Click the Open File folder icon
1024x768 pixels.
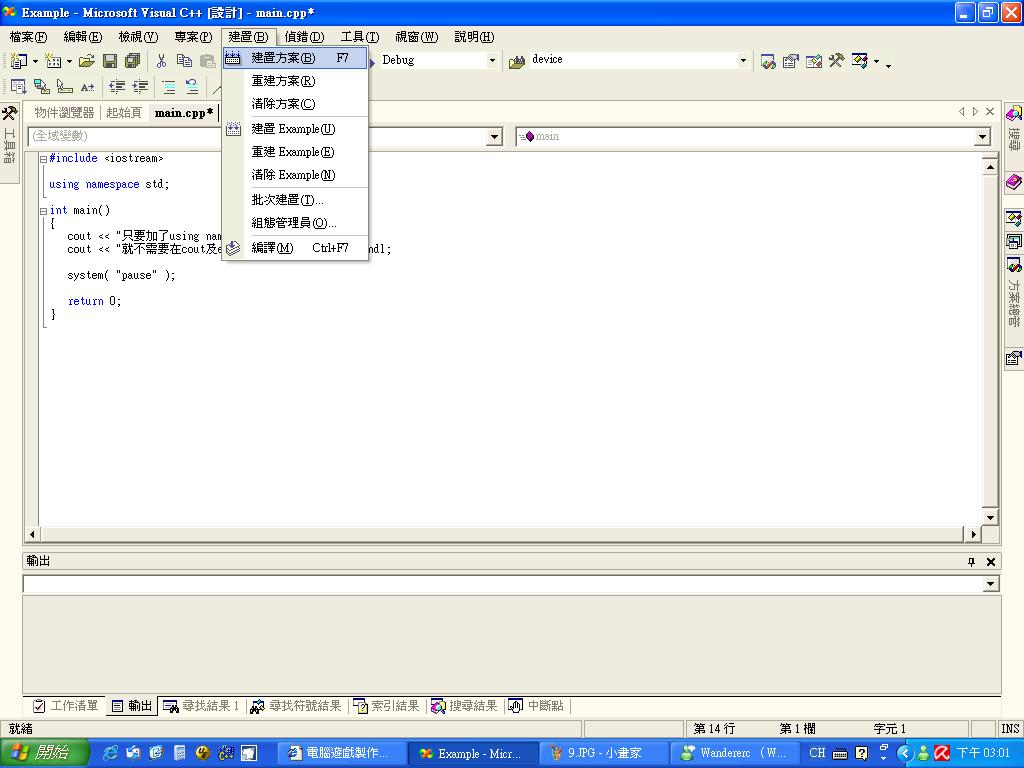(86, 61)
